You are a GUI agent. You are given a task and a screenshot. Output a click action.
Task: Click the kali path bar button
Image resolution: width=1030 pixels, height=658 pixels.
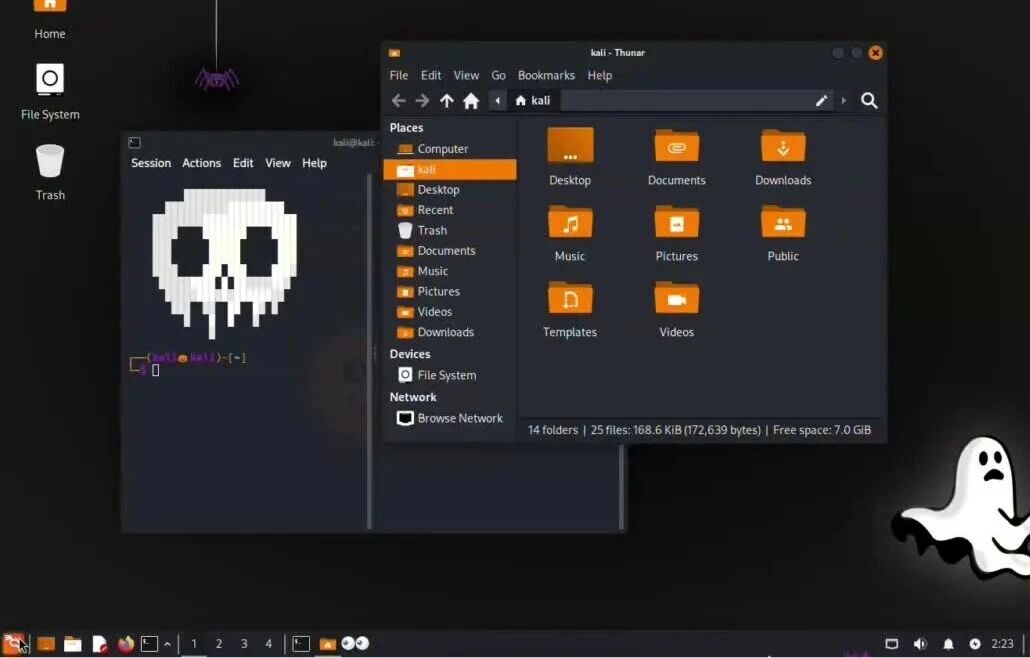(x=533, y=100)
